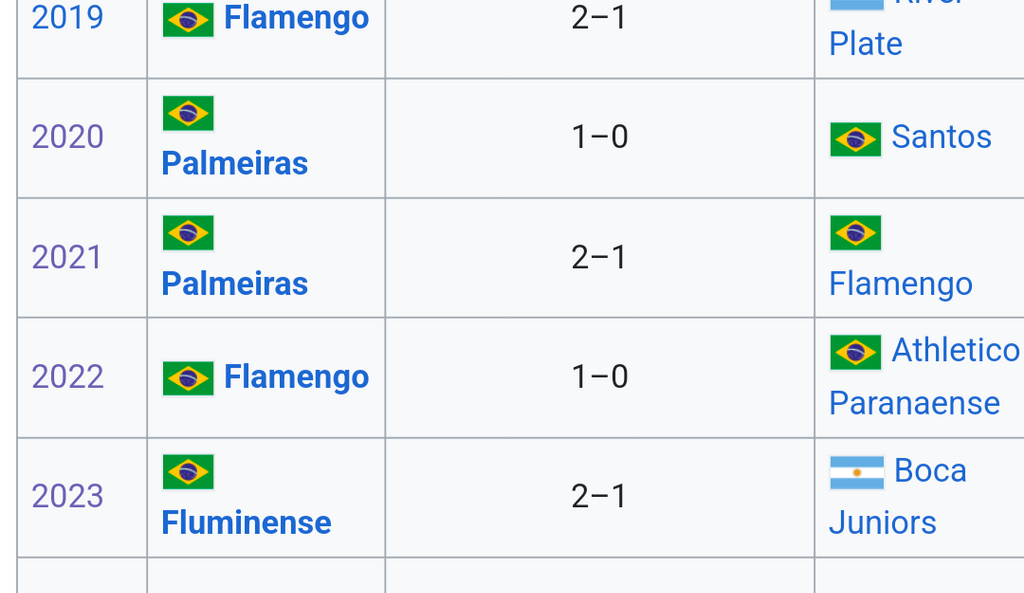Viewport: 1024px width, 593px height.
Task: Open the 2019 season link
Action: [67, 17]
